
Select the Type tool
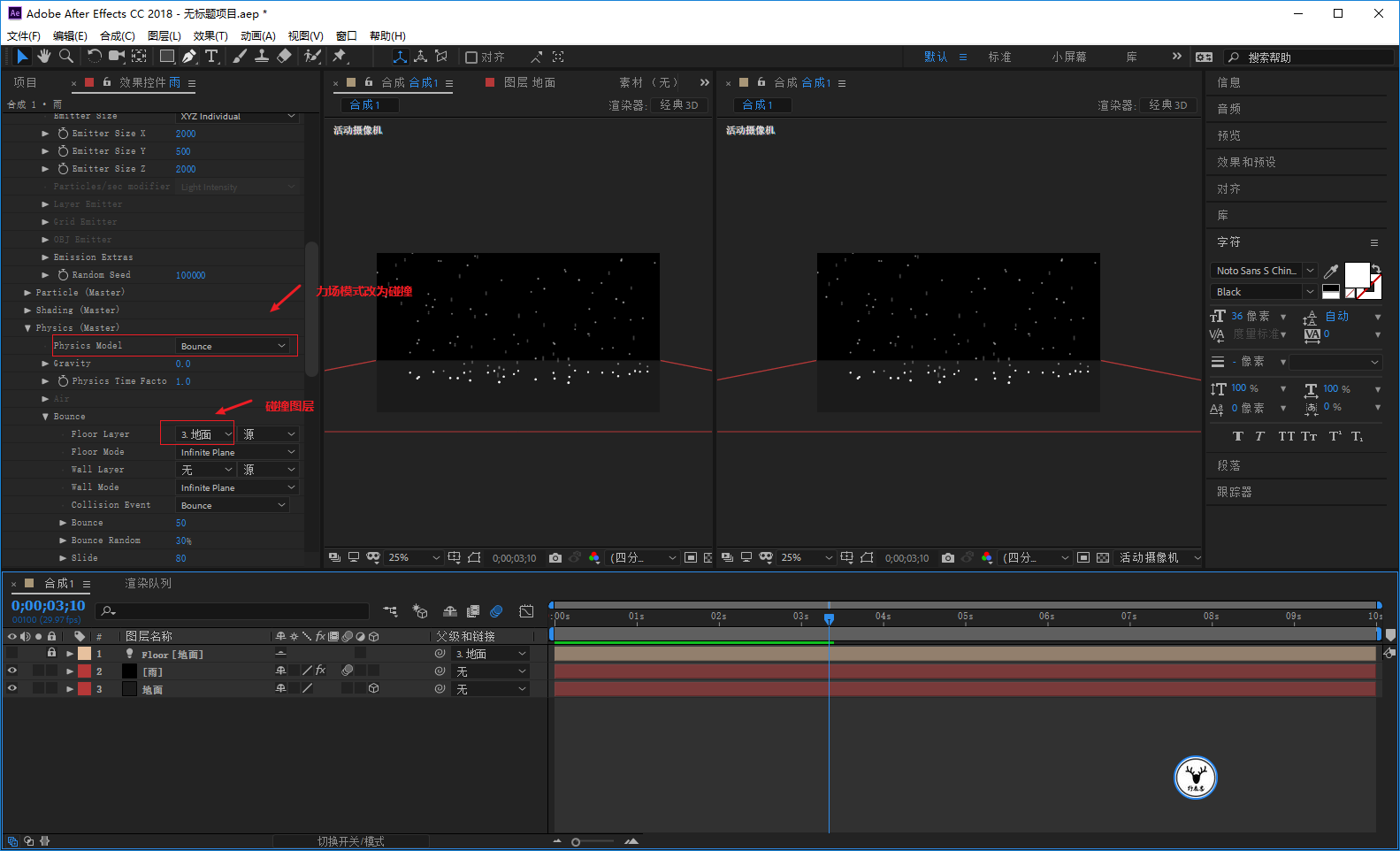(211, 57)
